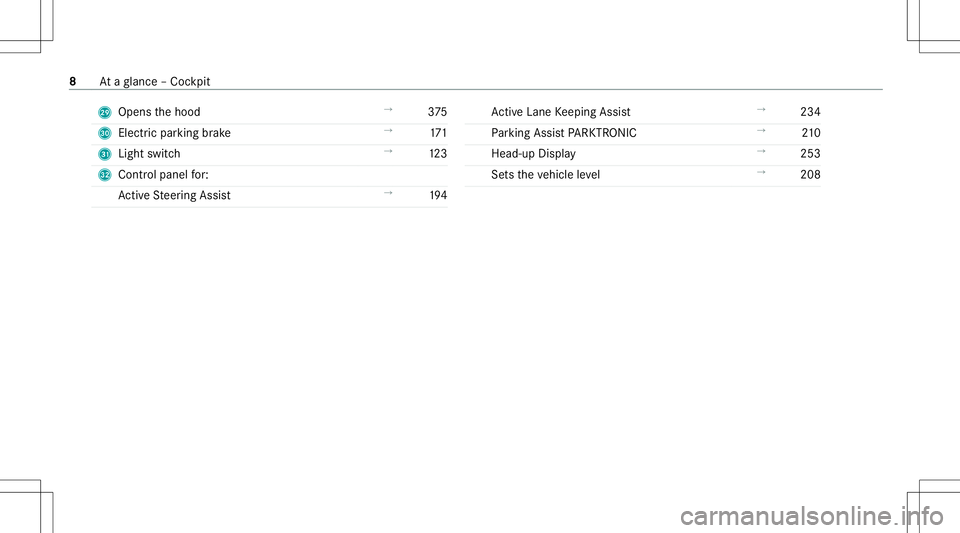Image resolution: width=960 pixels, height=533 pixels.
Task: Click the arrow beside Parking Assist PARKTRONIC
Action: point(761,130)
